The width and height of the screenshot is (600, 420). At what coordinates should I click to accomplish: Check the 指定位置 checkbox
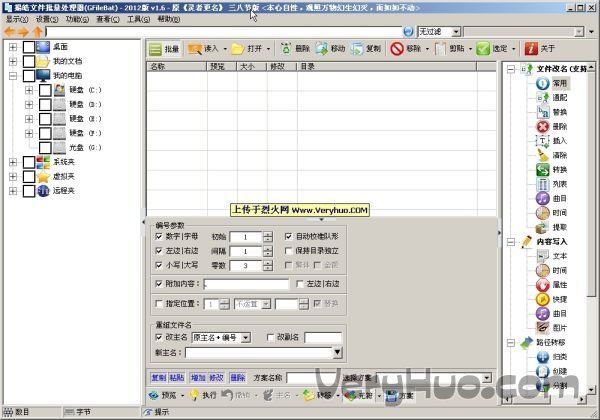point(159,303)
